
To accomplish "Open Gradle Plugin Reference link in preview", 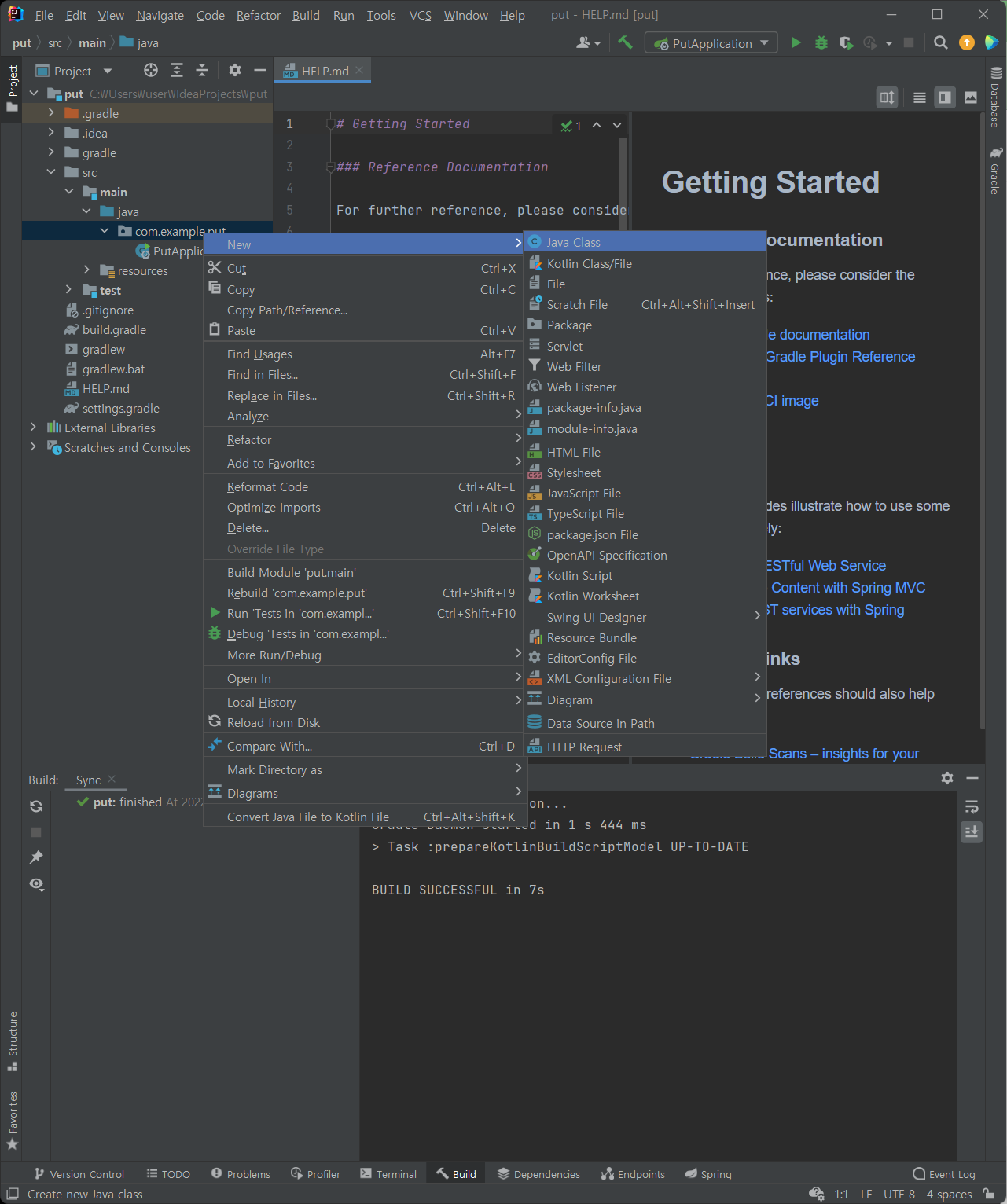I will [x=840, y=357].
